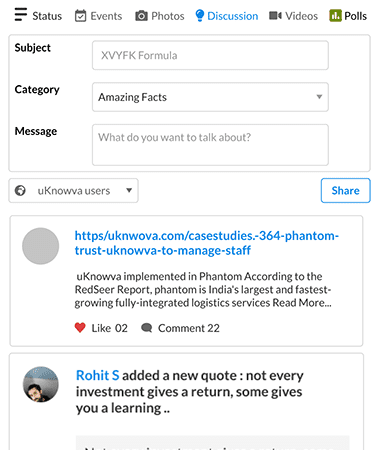Click the Events calendar icon
The image size is (379, 450).
pos(80,16)
